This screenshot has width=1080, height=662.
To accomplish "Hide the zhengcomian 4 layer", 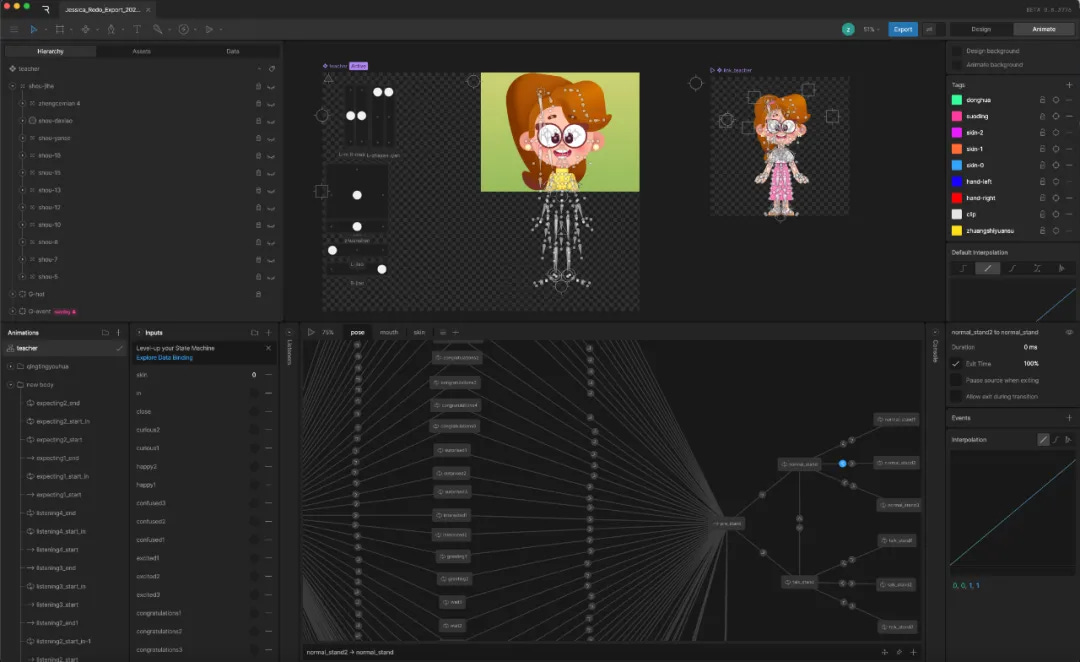I will (271, 104).
